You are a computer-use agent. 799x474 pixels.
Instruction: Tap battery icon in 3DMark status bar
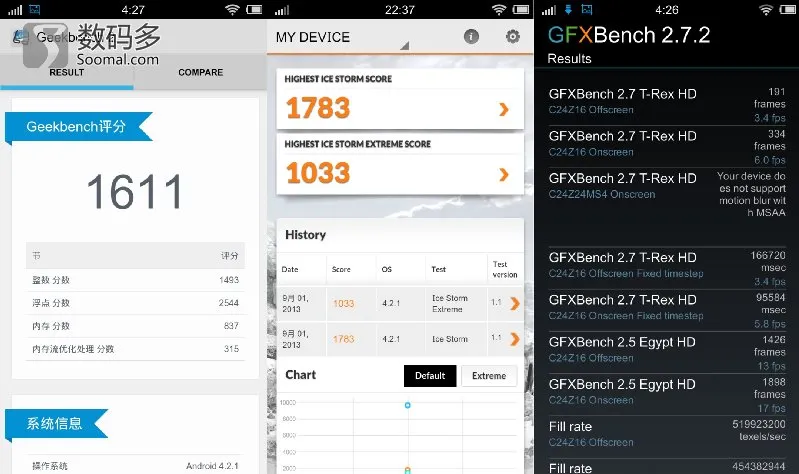[521, 9]
